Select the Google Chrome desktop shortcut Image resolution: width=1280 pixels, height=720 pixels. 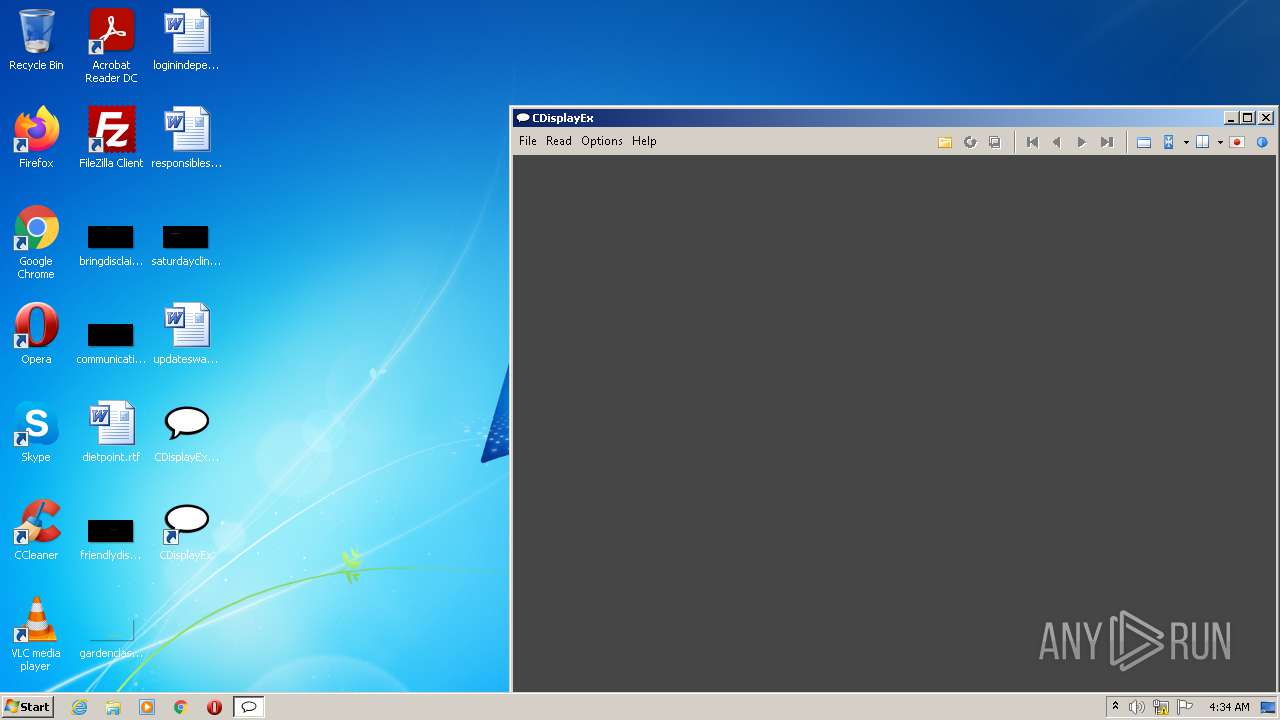click(x=36, y=243)
